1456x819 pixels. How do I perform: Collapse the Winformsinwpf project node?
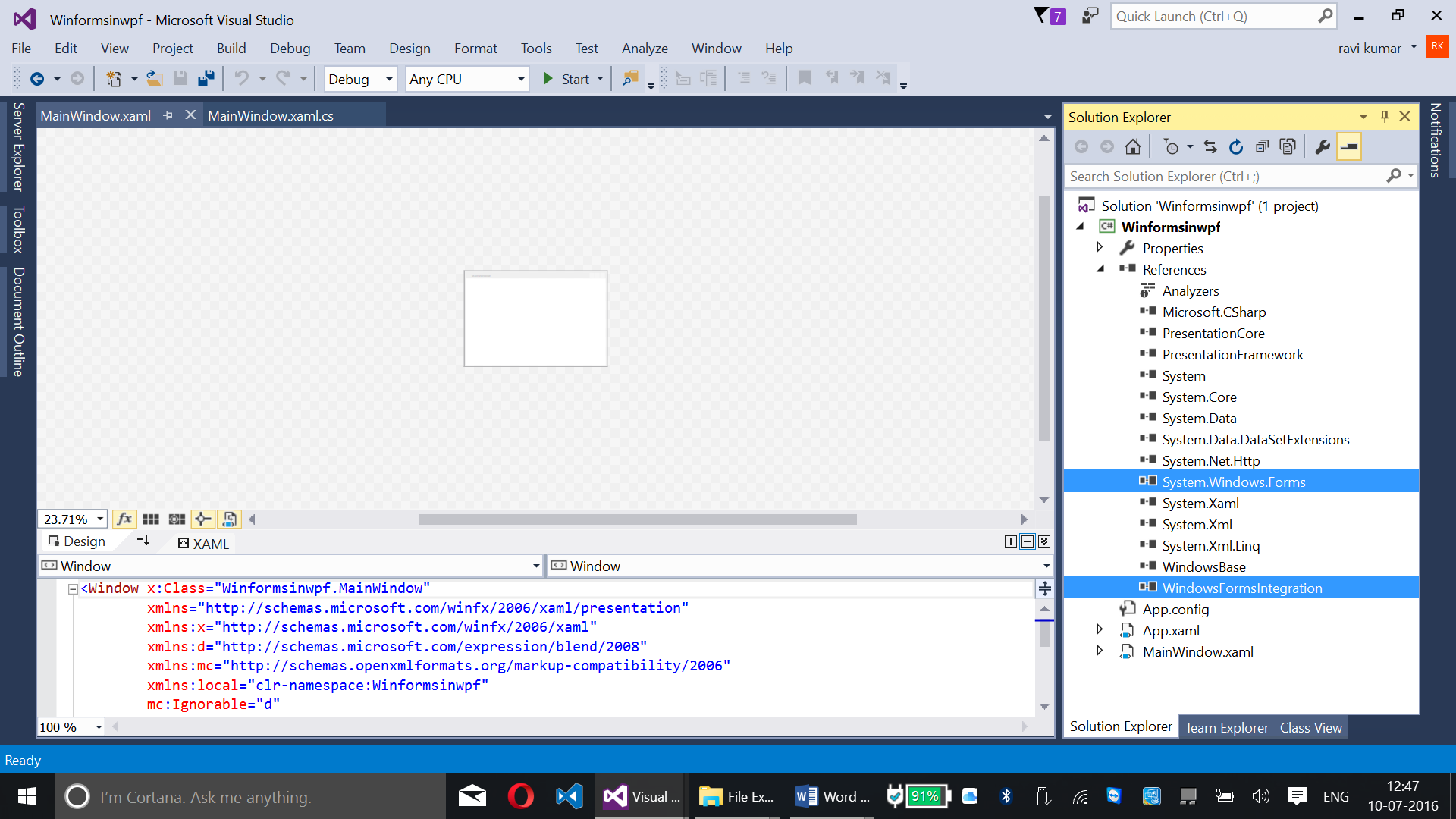(x=1081, y=227)
